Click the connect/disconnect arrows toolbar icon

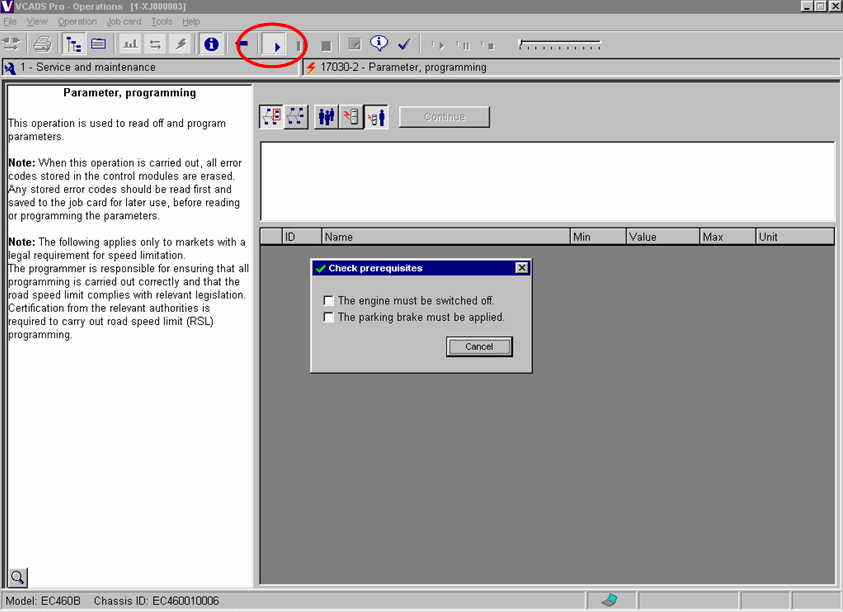(11, 44)
